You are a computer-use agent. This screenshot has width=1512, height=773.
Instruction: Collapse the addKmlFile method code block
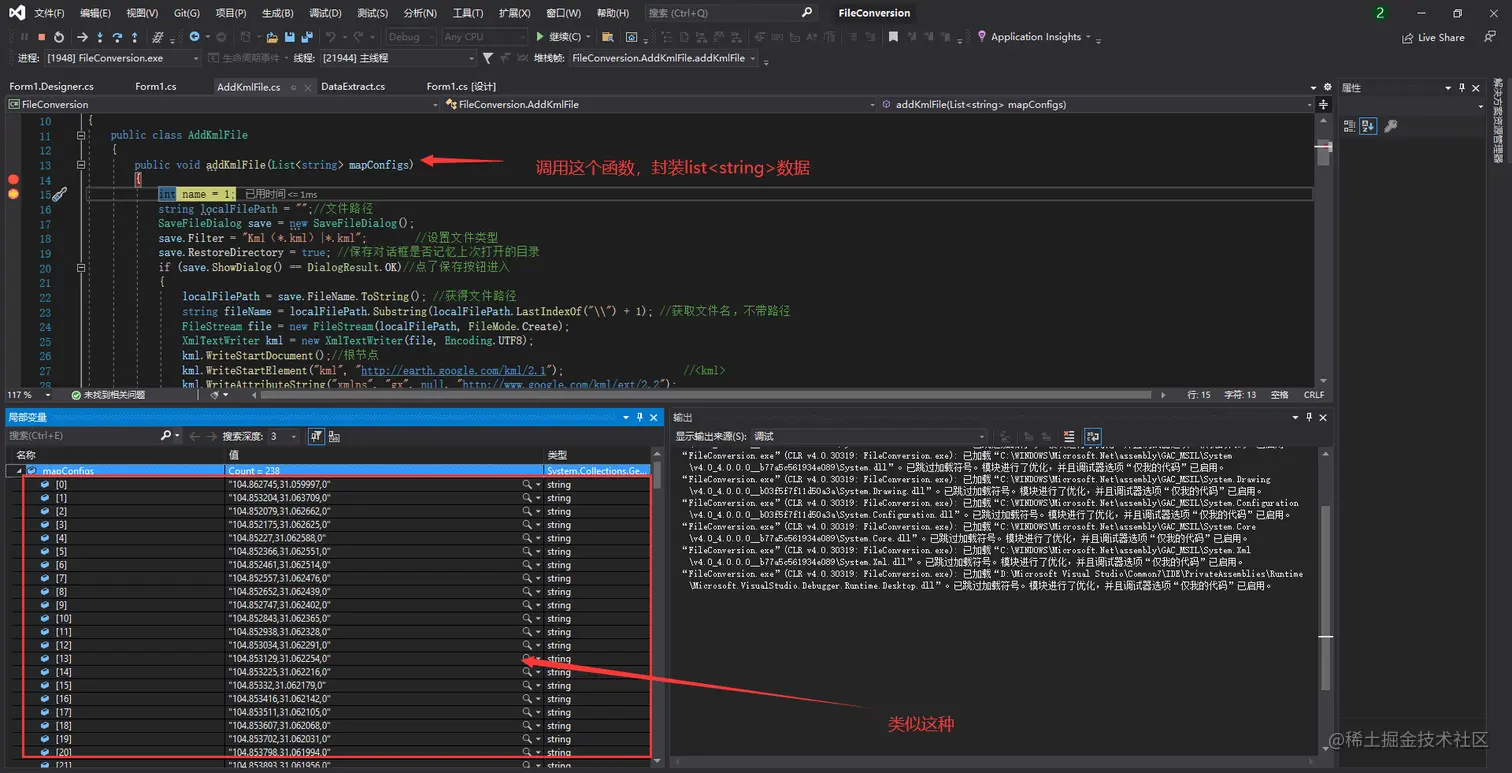click(x=81, y=164)
